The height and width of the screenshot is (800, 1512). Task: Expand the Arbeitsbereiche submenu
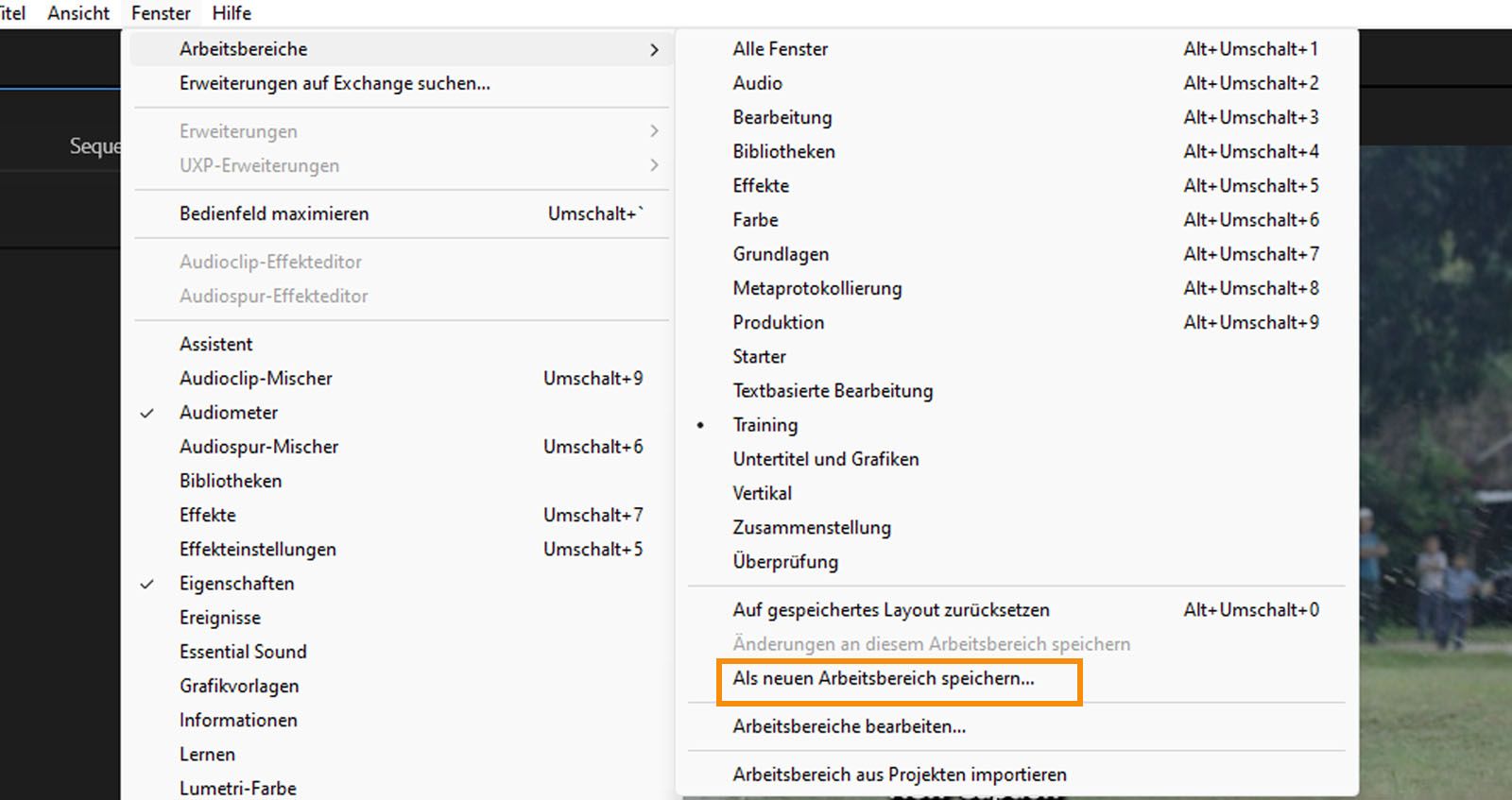click(401, 49)
